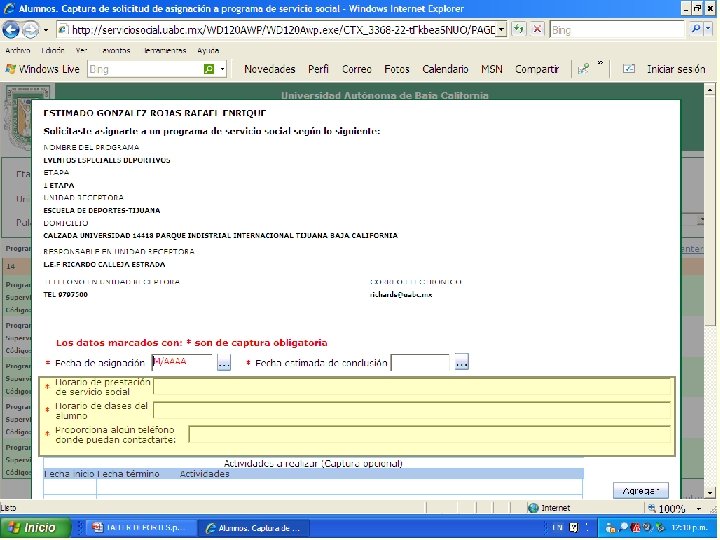
Task: Switch to the PowerPoint taskbar item
Action: click(141, 528)
